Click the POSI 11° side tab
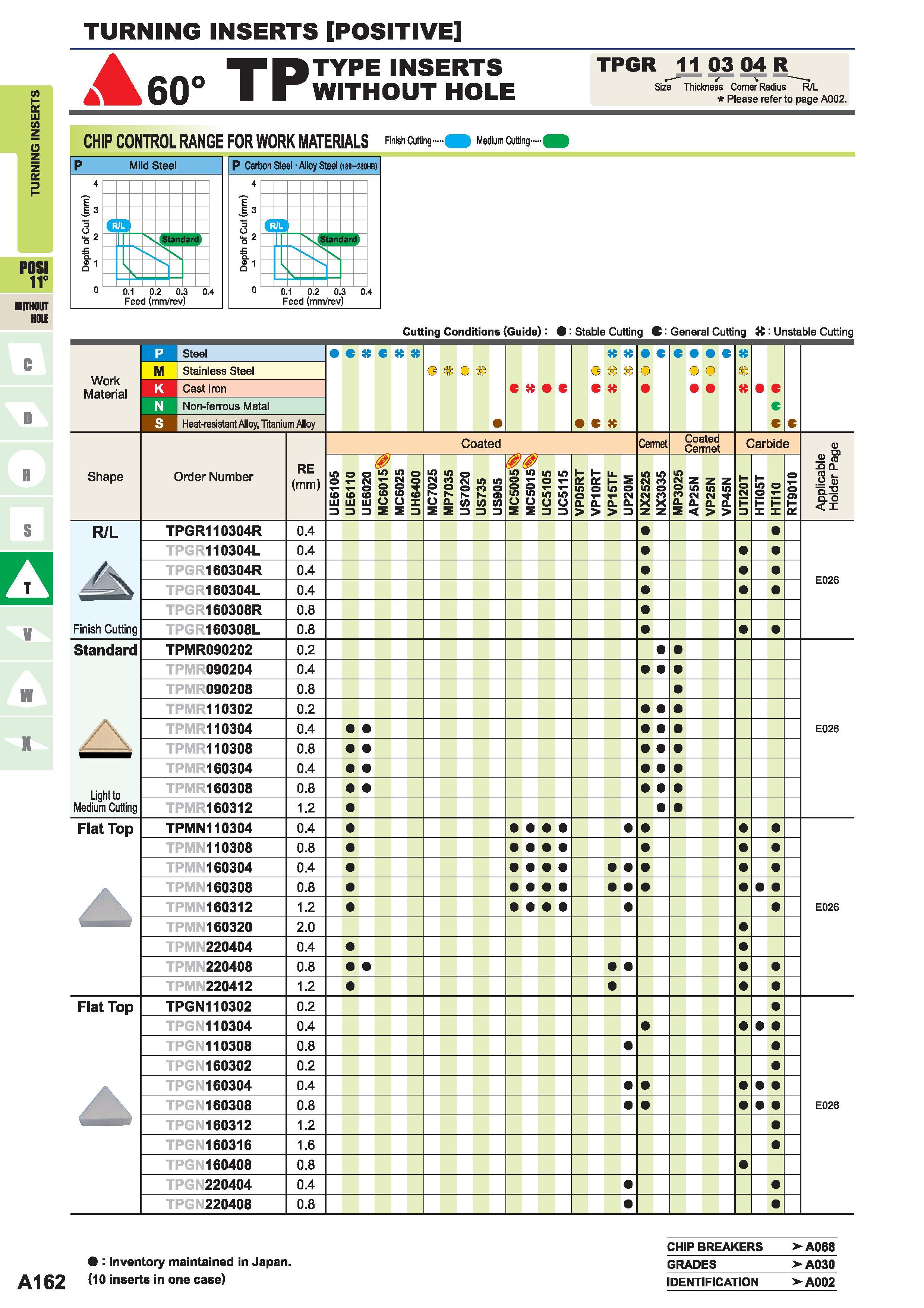924x1308 pixels. coord(27,275)
